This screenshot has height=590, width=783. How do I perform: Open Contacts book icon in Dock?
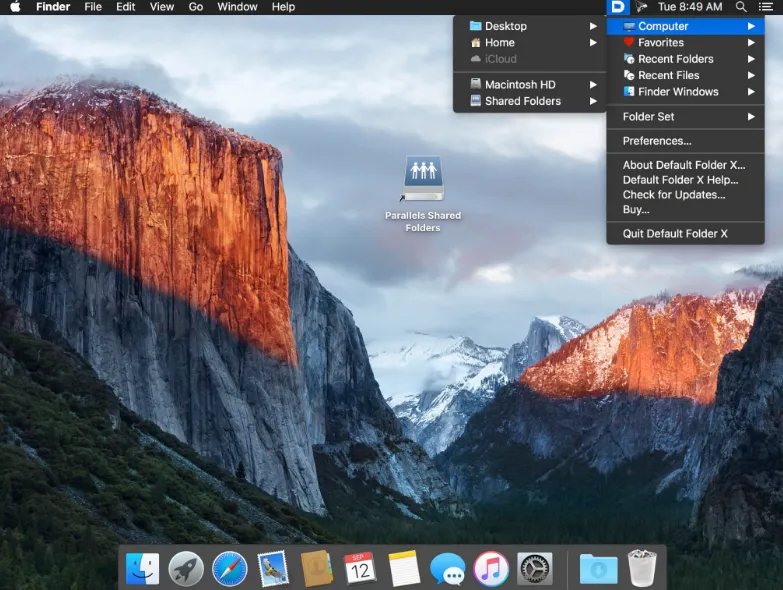317,568
